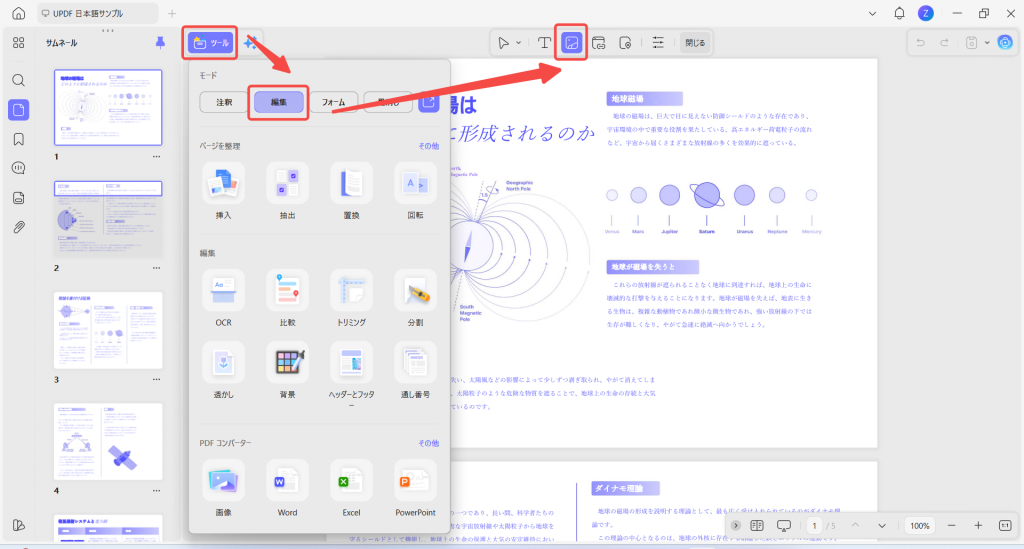Open the search panel in left sidebar

tap(18, 80)
